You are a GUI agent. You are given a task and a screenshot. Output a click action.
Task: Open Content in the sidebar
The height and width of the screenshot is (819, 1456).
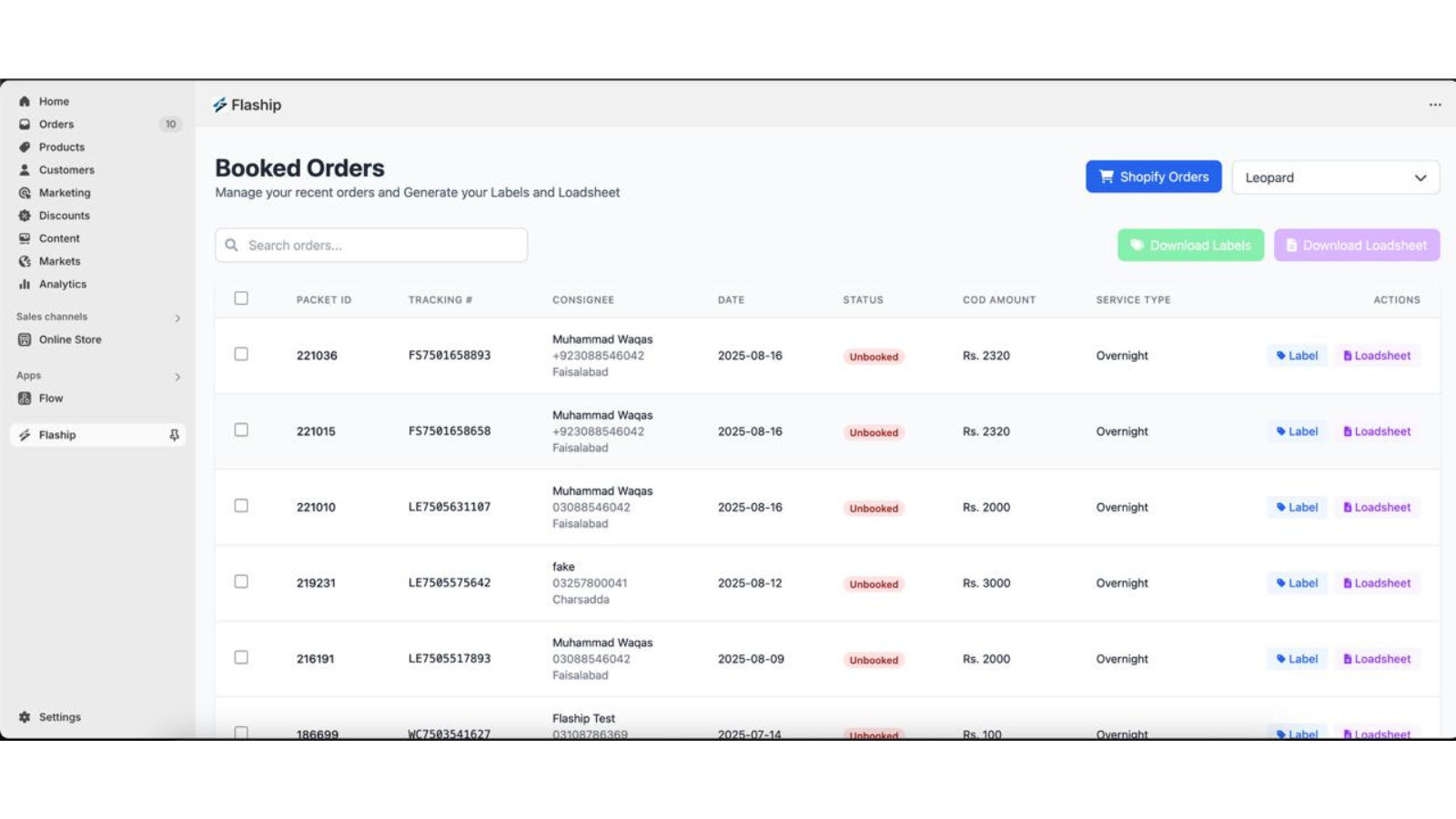tap(59, 238)
